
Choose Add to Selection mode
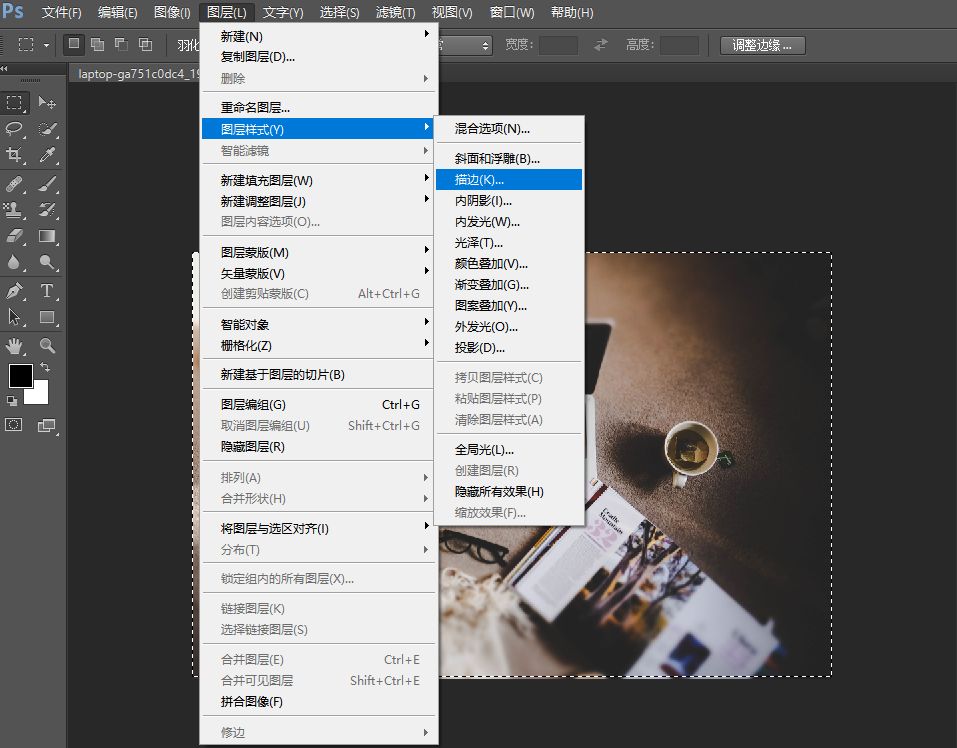(x=98, y=45)
